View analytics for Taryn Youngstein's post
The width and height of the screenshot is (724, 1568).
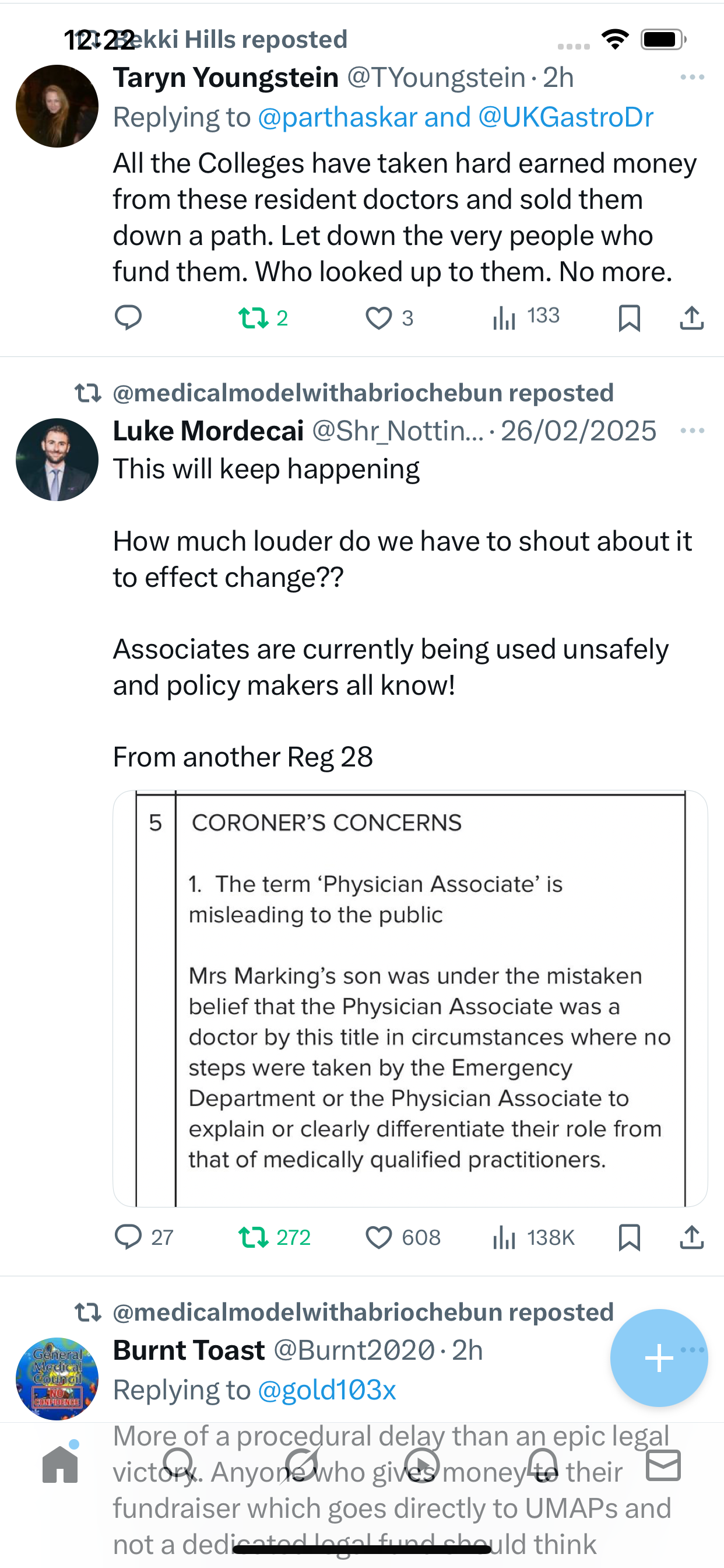[x=505, y=317]
